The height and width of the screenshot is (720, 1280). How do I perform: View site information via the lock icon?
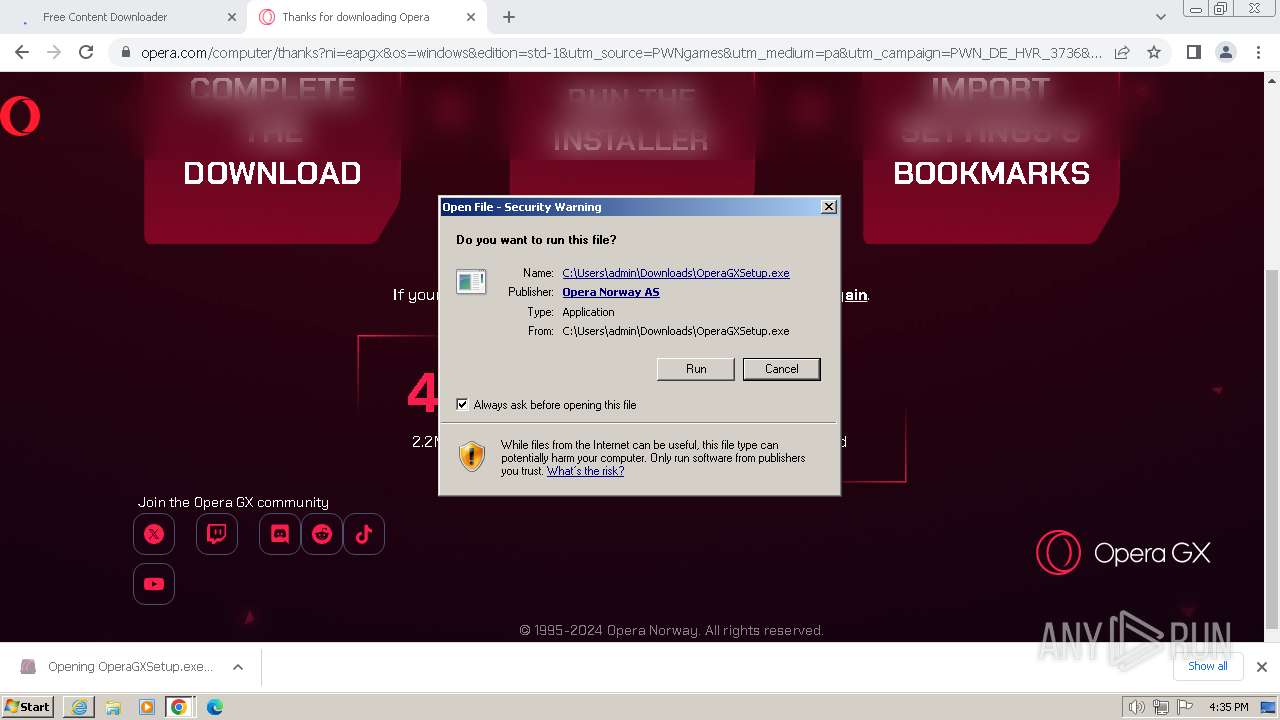(x=125, y=52)
